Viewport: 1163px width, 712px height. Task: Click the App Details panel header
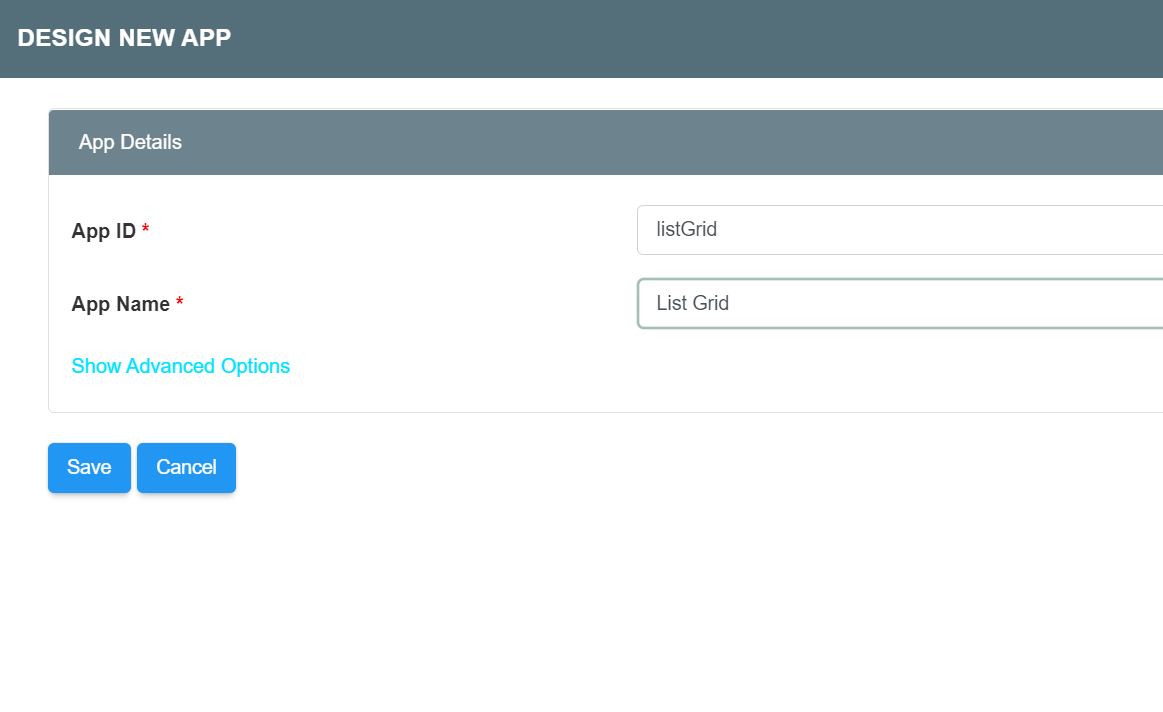606,142
